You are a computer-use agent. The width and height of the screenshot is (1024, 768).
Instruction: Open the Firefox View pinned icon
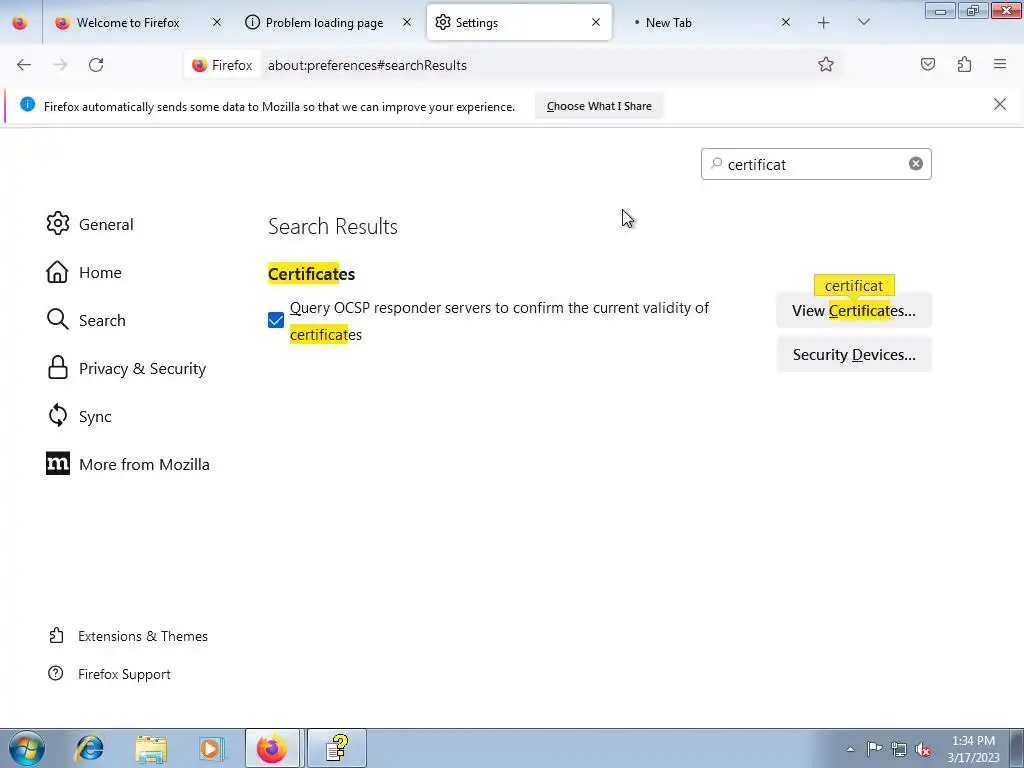(20, 23)
